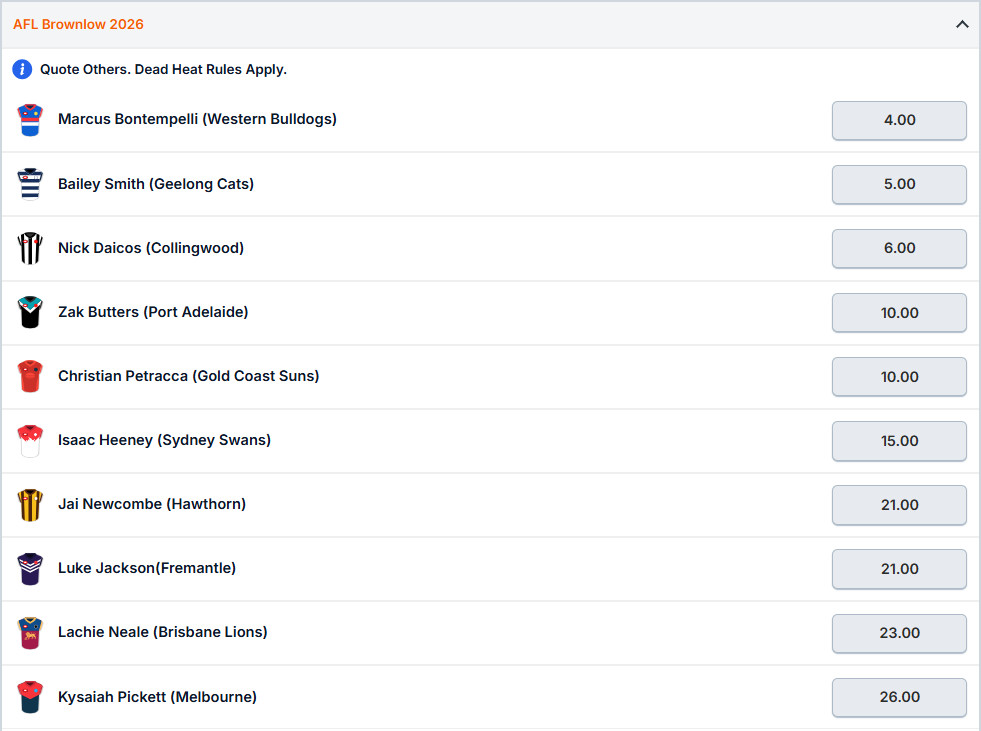Click the text Jai Newcombe (Hawthorn)
Image resolution: width=981 pixels, height=731 pixels.
click(x=152, y=504)
